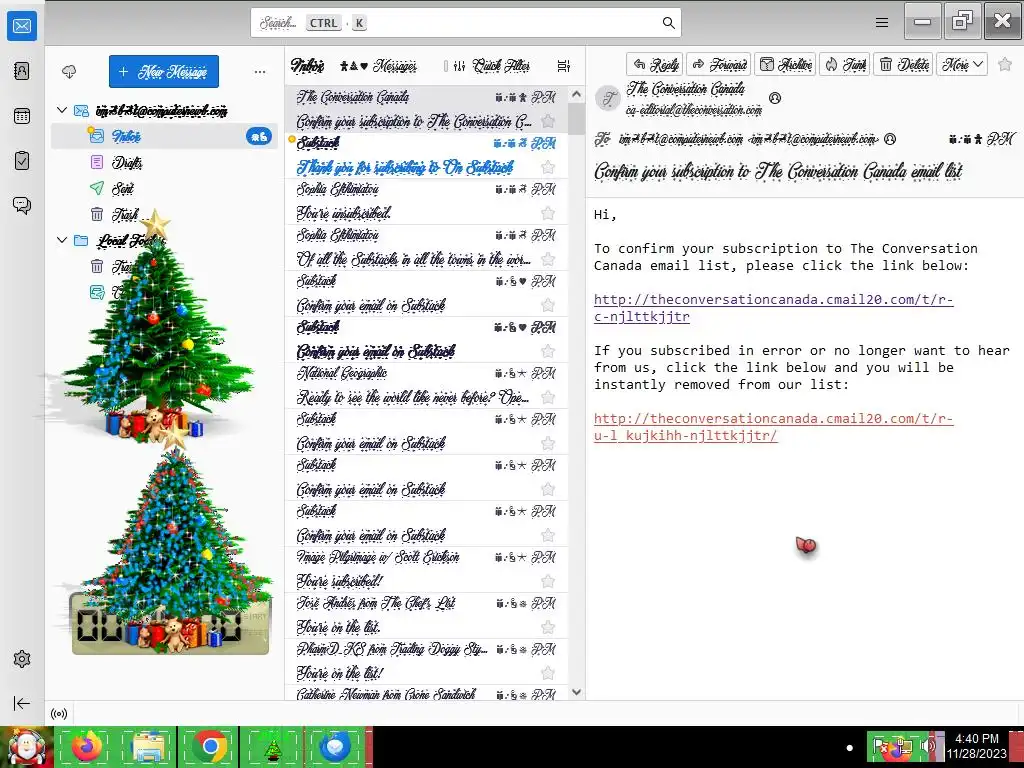The width and height of the screenshot is (1024, 768).
Task: Select the account's Trash folder
Action: tap(165, 214)
